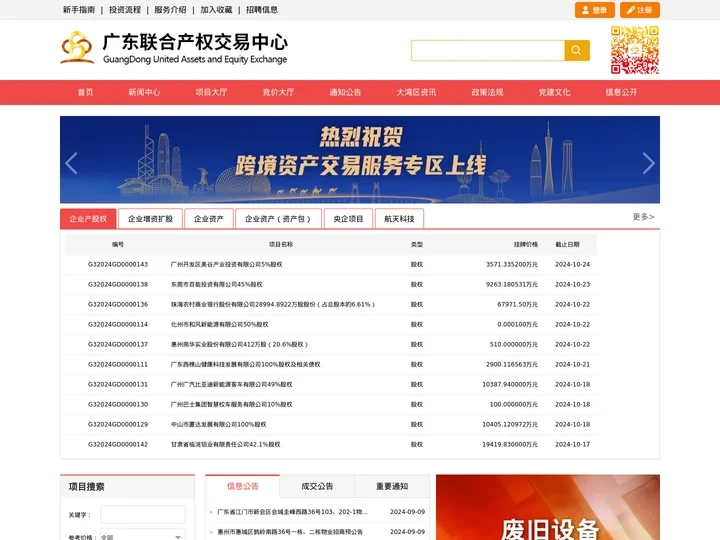Image resolution: width=720 pixels, height=540 pixels.
Task: Click price 19419.830000万元 cell
Action: [x=510, y=444]
